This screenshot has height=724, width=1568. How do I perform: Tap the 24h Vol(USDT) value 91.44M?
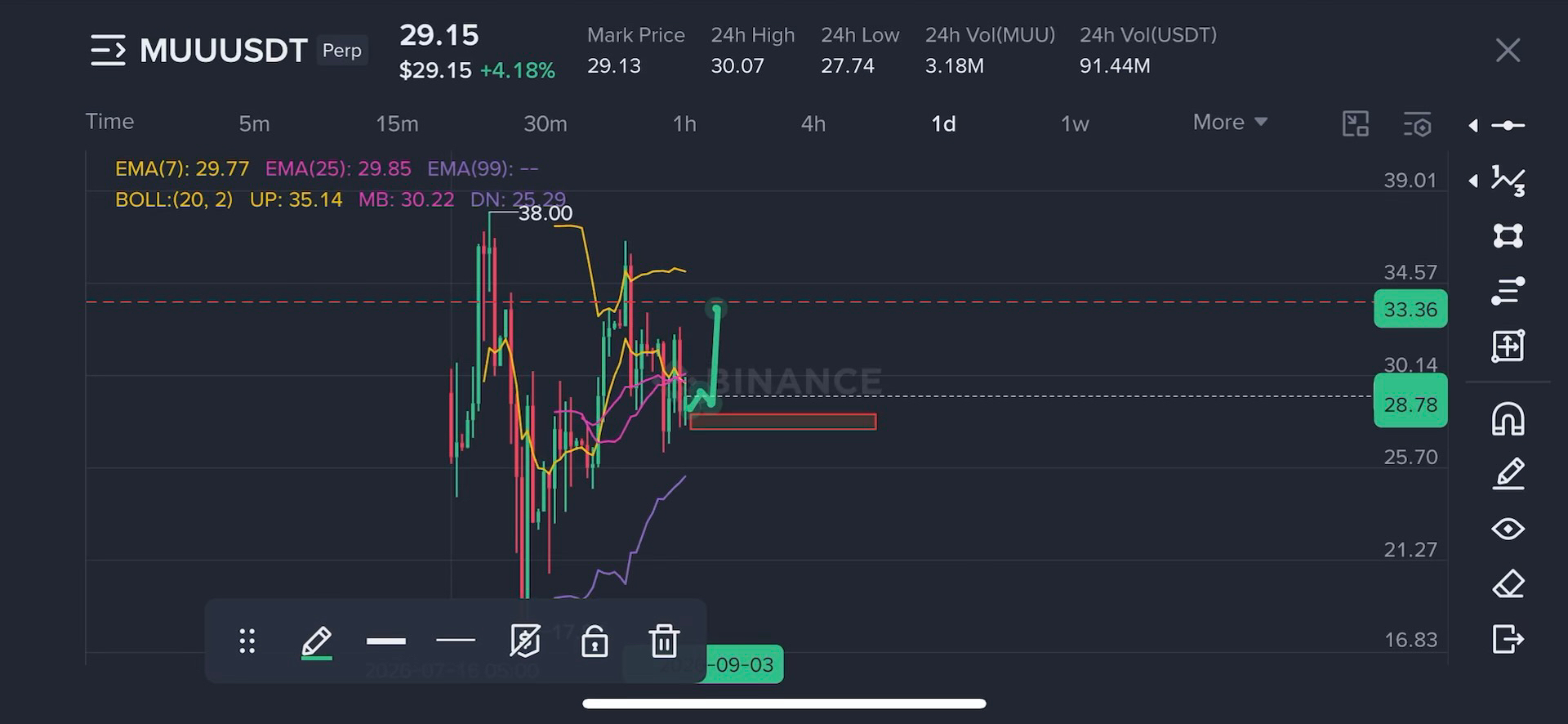tap(1115, 66)
